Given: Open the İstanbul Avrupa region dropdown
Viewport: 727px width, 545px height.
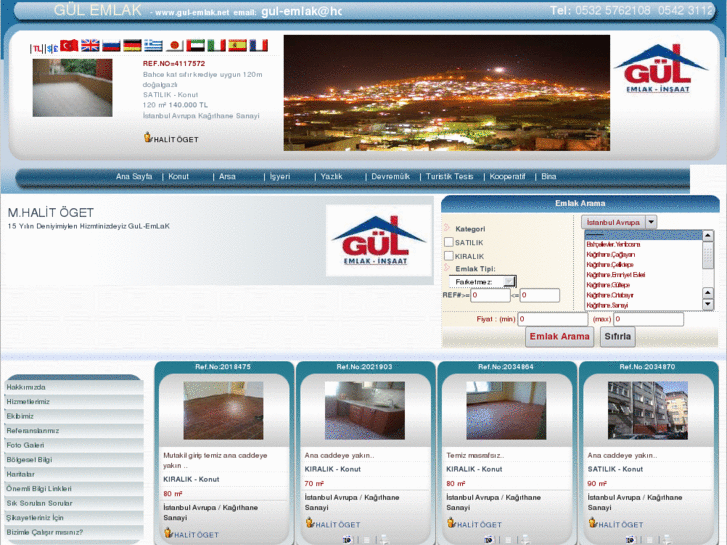Looking at the screenshot, I should coord(619,222).
